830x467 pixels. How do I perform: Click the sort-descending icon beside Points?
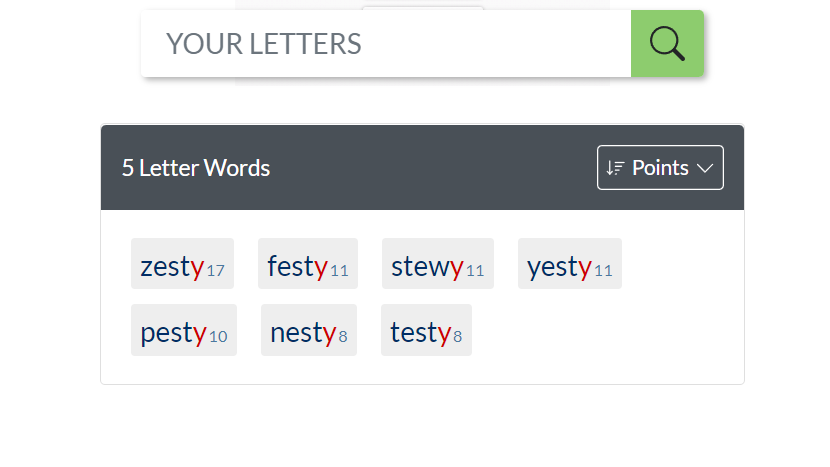point(615,168)
